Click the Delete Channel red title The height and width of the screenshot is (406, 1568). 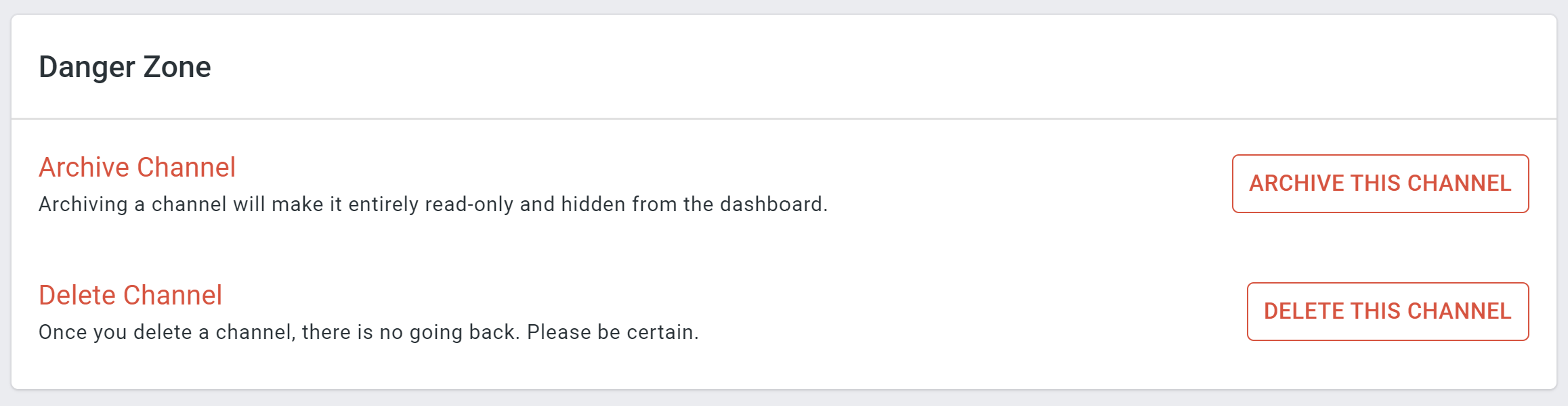[130, 295]
